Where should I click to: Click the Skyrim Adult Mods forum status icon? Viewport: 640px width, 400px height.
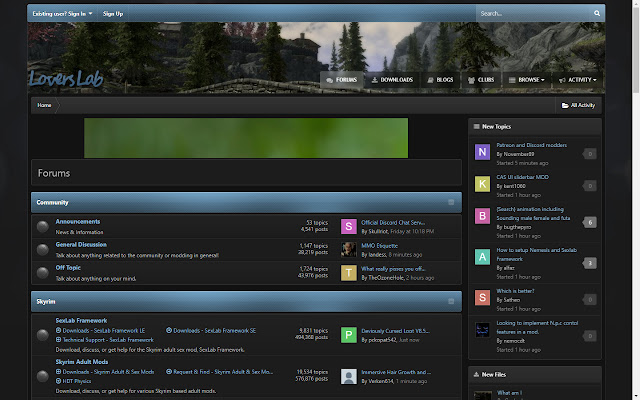tap(43, 376)
